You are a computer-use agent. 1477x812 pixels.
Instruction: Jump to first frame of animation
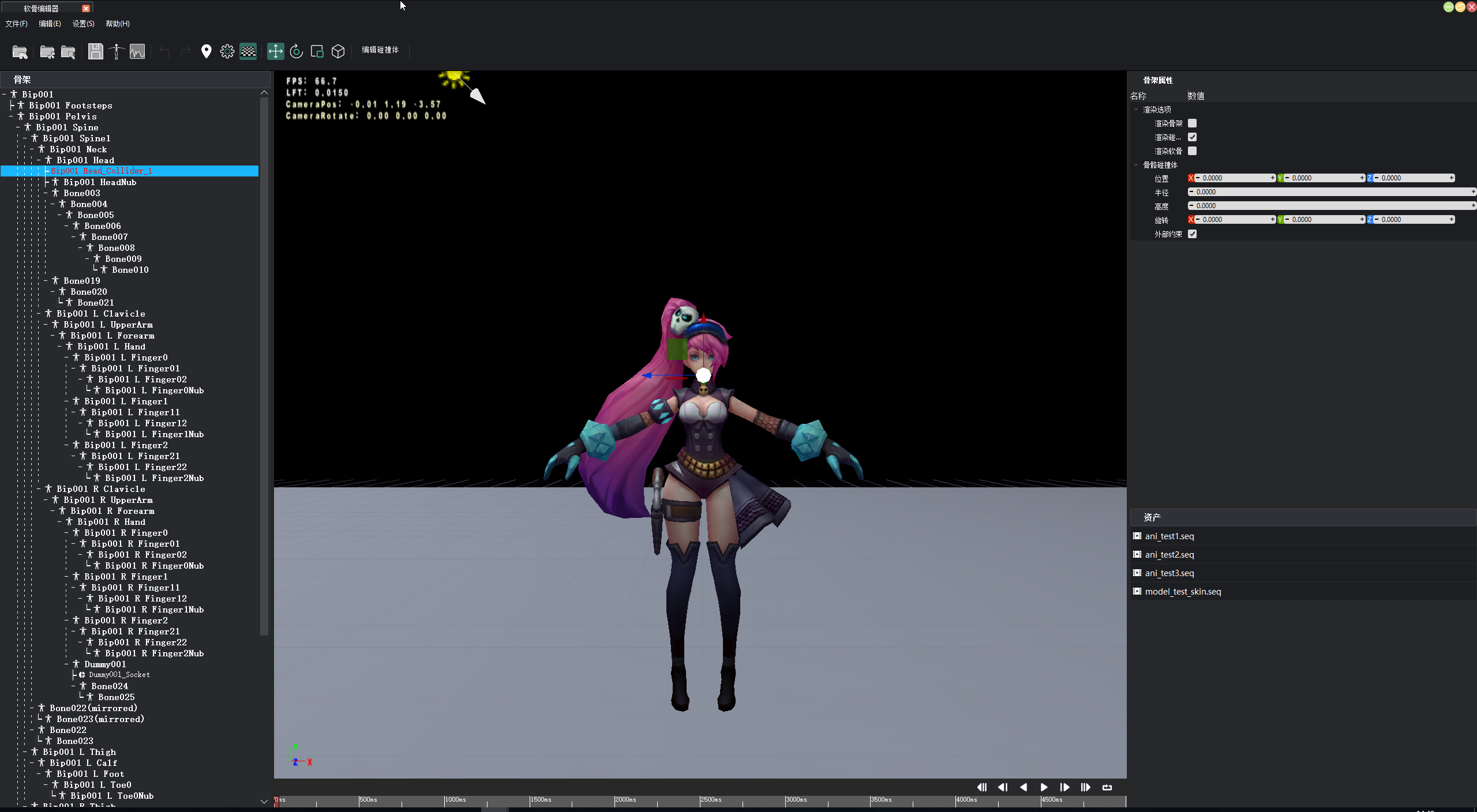tap(981, 787)
